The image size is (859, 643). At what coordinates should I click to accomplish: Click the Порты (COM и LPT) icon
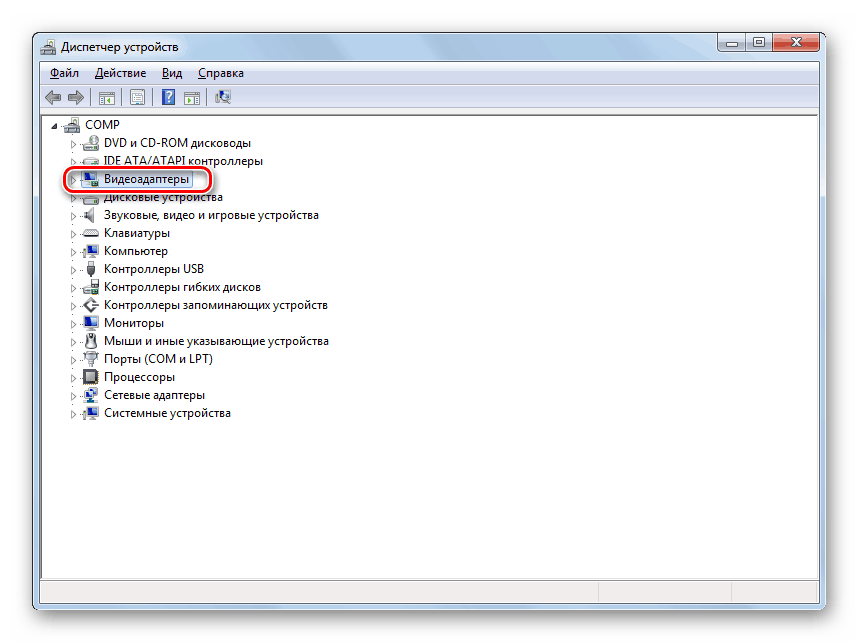point(91,359)
